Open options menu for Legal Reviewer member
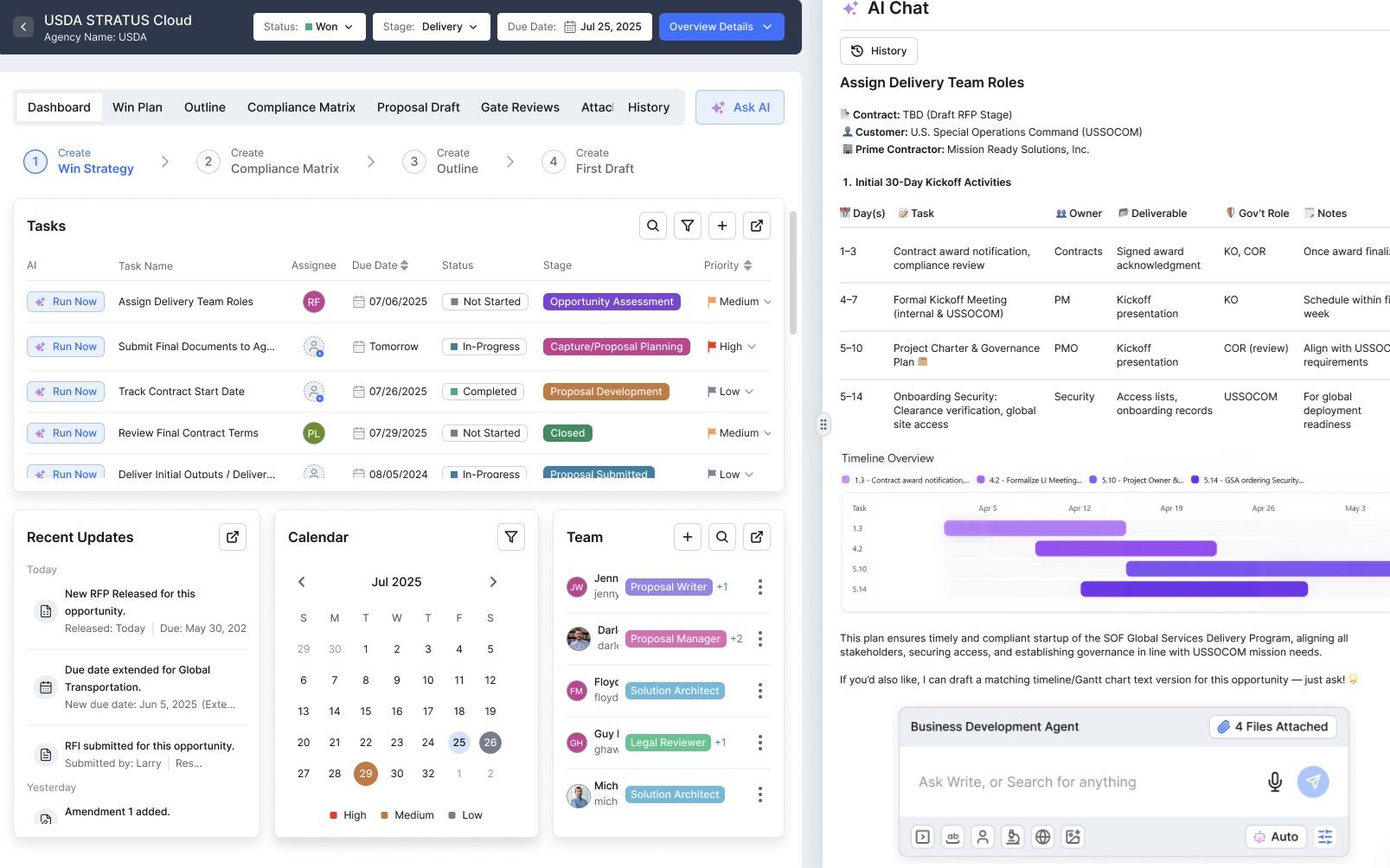This screenshot has height=868, width=1390. [760, 743]
